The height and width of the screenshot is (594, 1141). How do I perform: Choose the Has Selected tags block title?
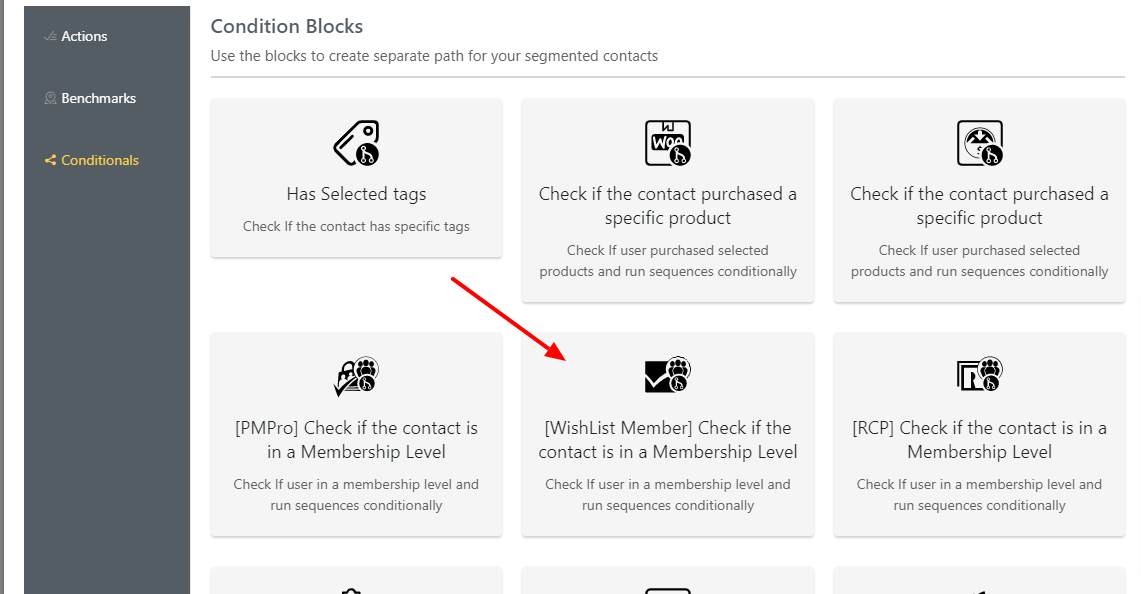[357, 194]
